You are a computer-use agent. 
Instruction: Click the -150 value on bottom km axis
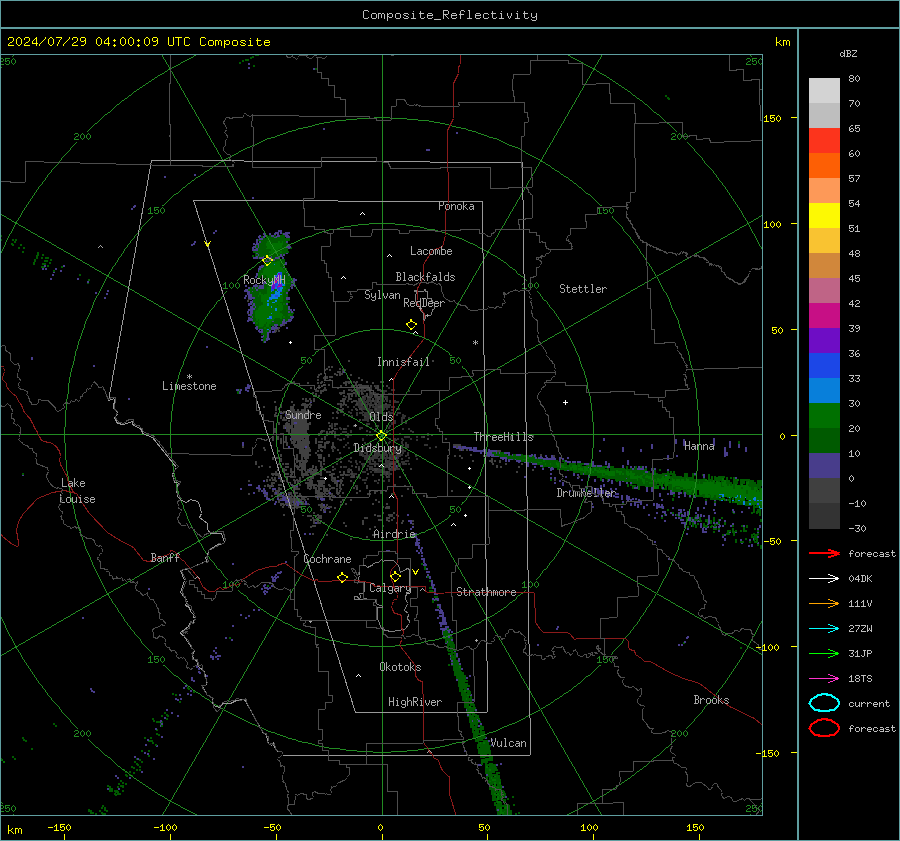click(x=59, y=827)
